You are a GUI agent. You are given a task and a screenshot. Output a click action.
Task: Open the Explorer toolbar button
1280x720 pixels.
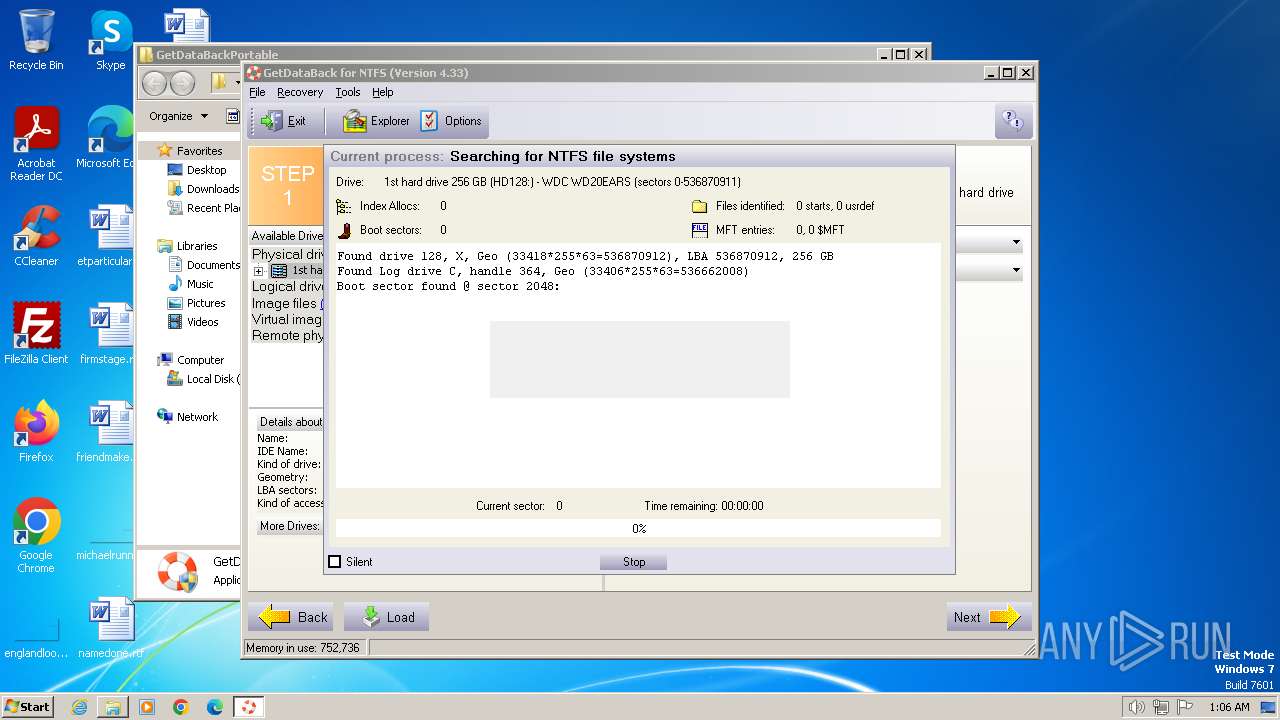pyautogui.click(x=376, y=121)
